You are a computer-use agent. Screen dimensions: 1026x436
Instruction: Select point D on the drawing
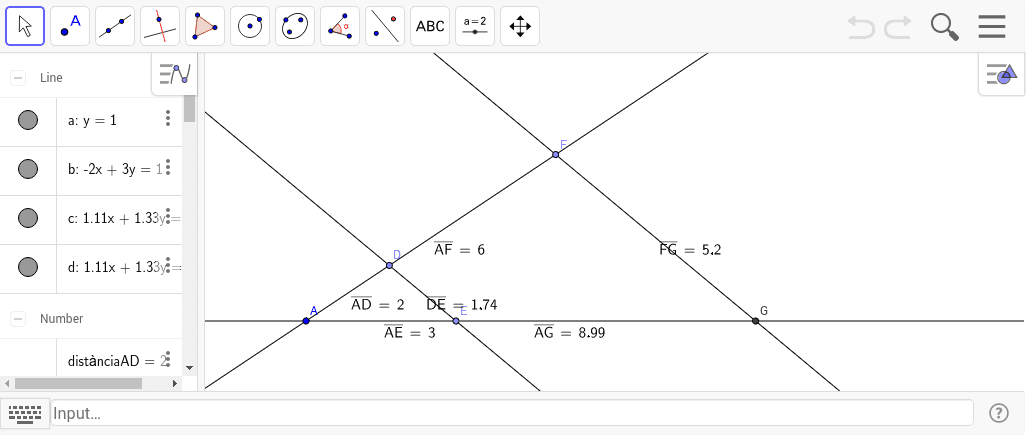coord(389,265)
